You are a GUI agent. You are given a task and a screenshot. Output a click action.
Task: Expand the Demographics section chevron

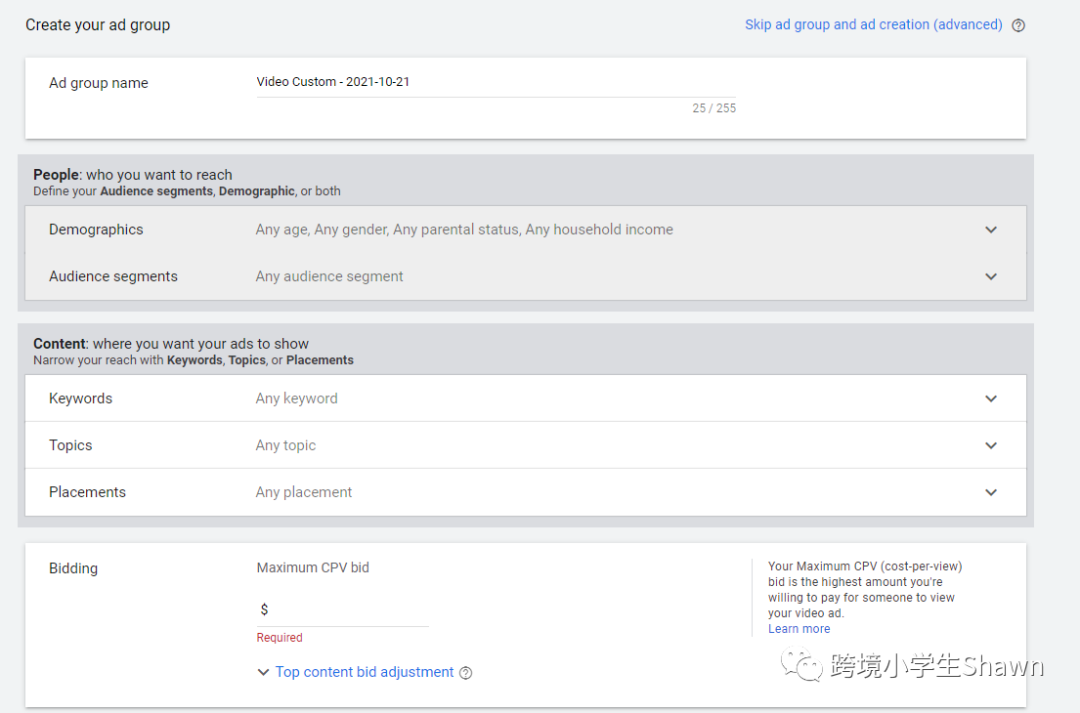point(991,230)
